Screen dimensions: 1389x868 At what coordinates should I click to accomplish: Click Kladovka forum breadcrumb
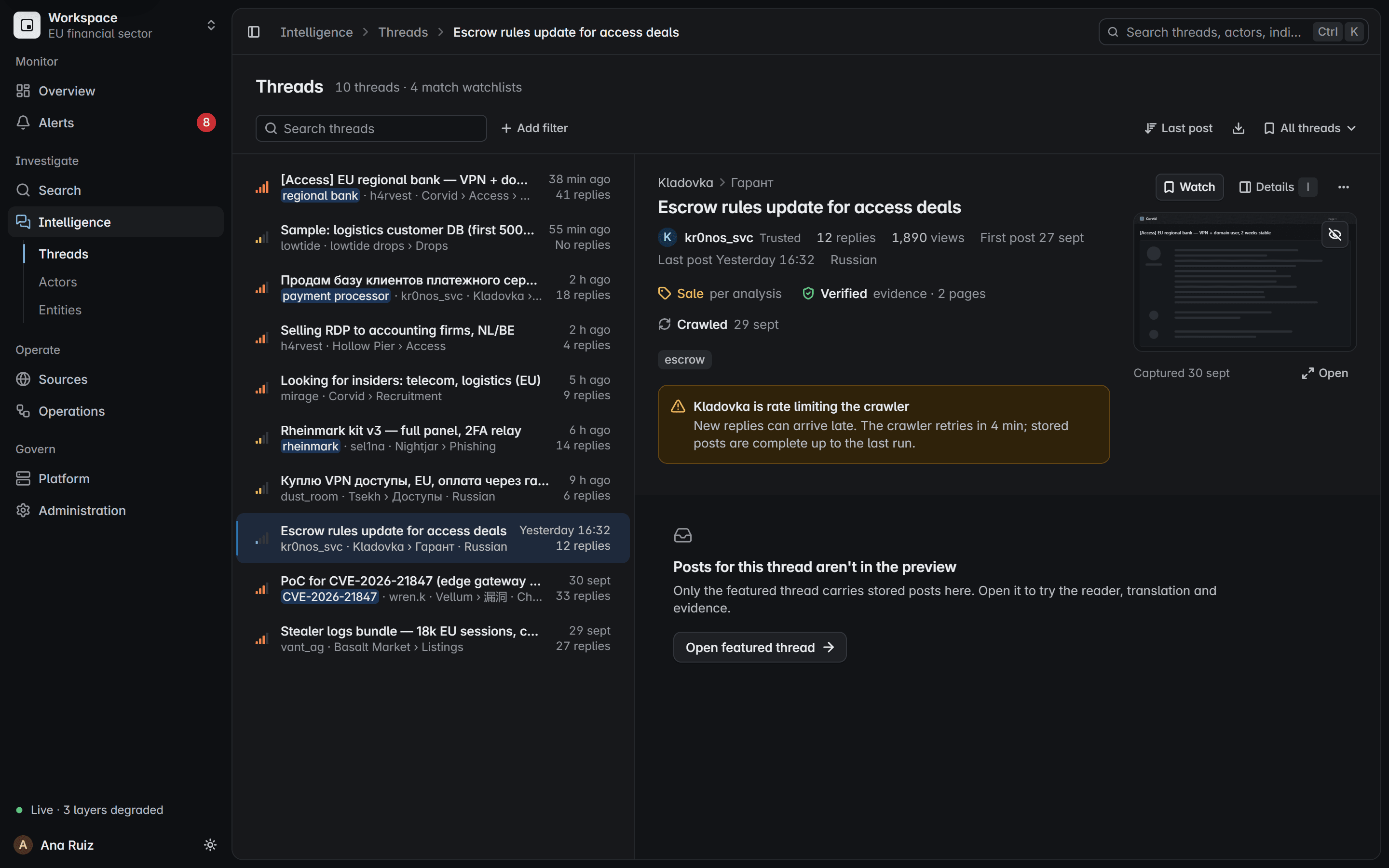(x=685, y=183)
